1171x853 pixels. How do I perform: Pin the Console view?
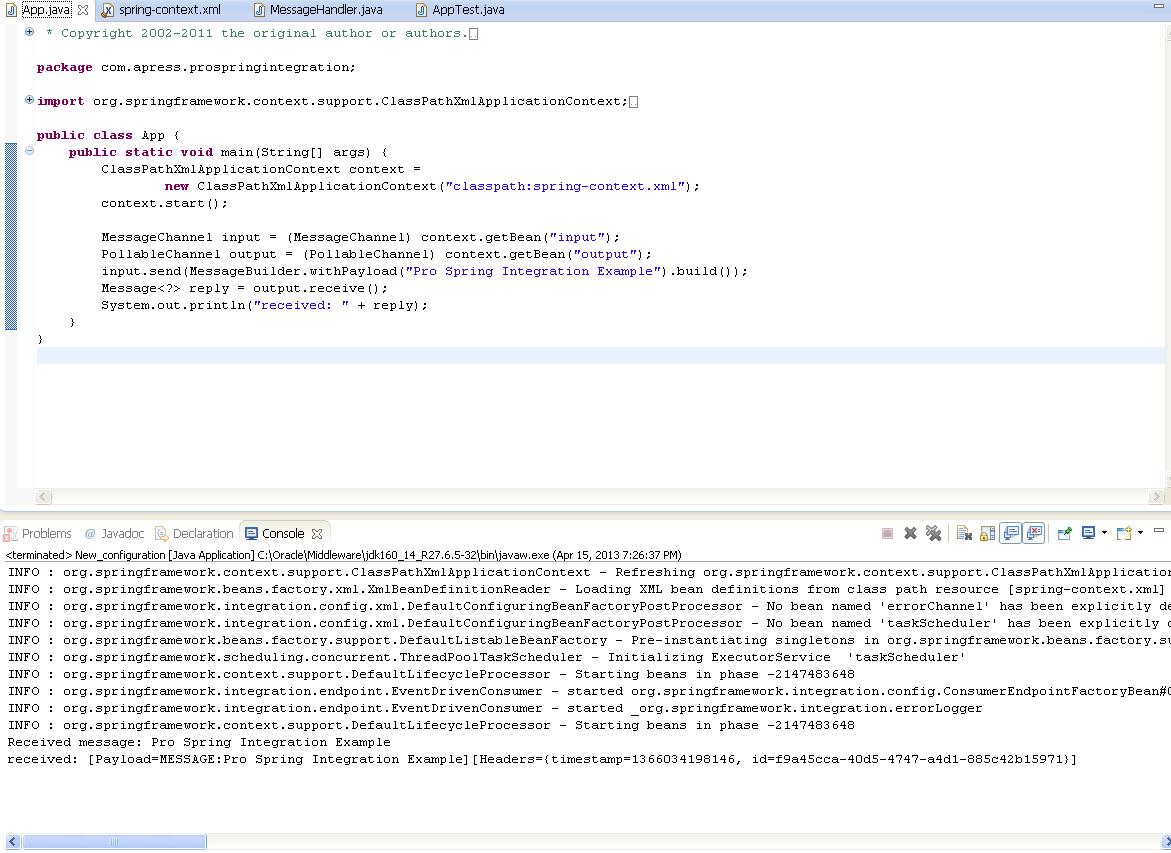coord(1064,533)
